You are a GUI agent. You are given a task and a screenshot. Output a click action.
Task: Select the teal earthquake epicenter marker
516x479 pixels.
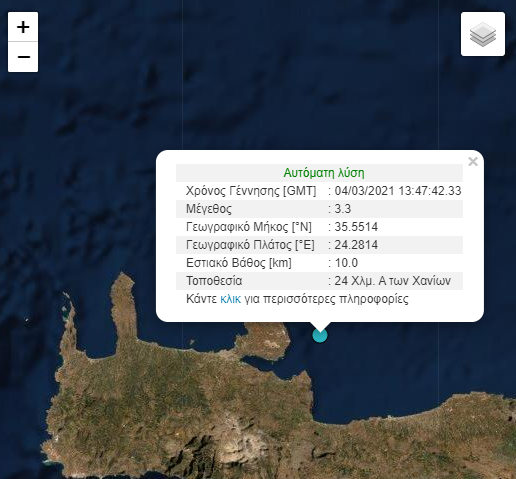click(320, 335)
